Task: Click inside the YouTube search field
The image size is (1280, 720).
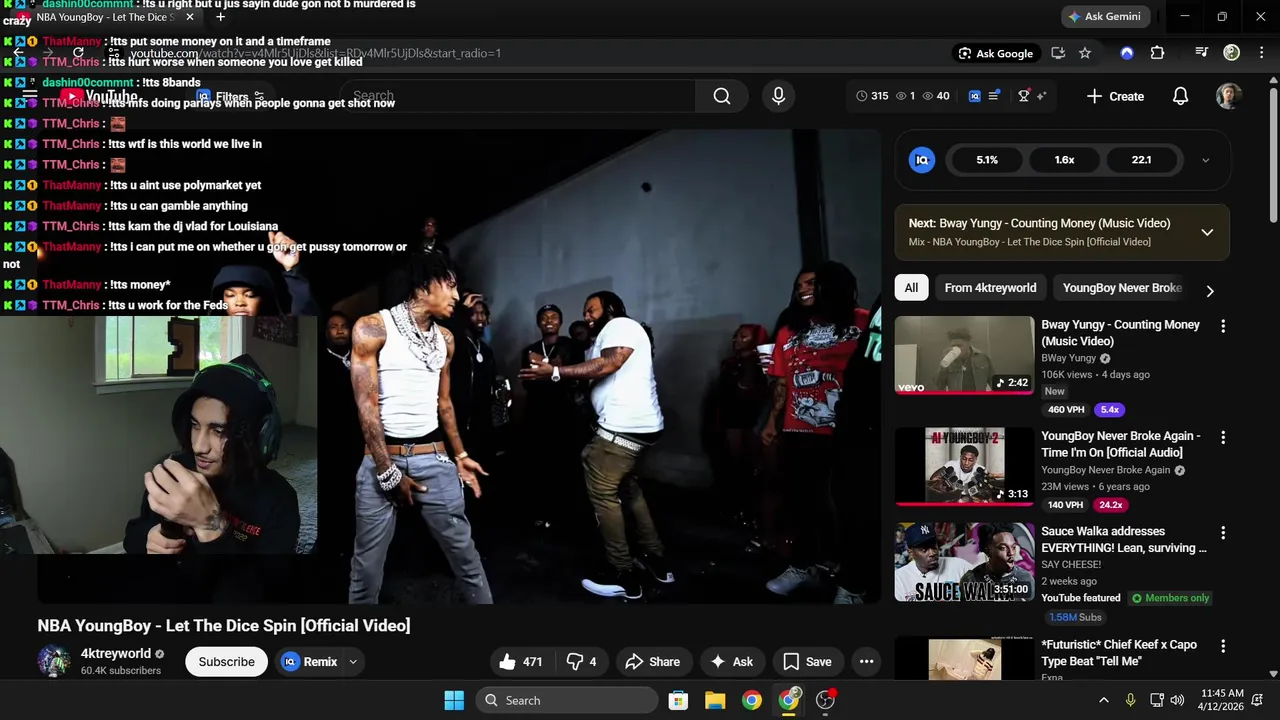Action: click(518, 96)
